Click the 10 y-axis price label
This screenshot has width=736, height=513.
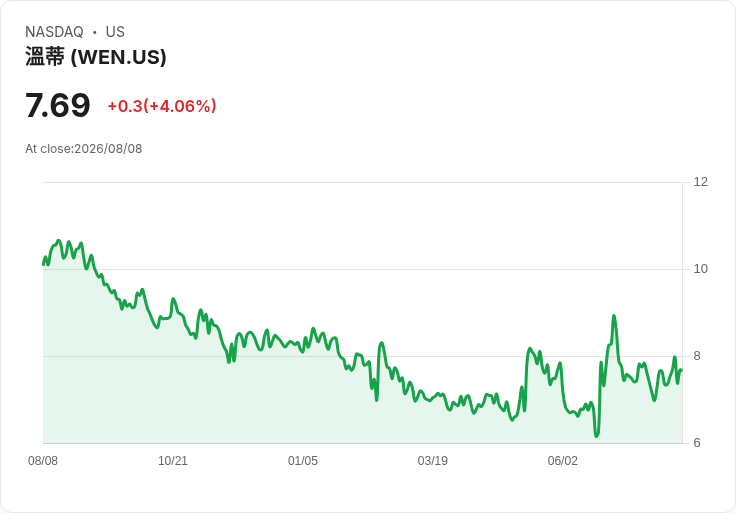click(x=700, y=269)
